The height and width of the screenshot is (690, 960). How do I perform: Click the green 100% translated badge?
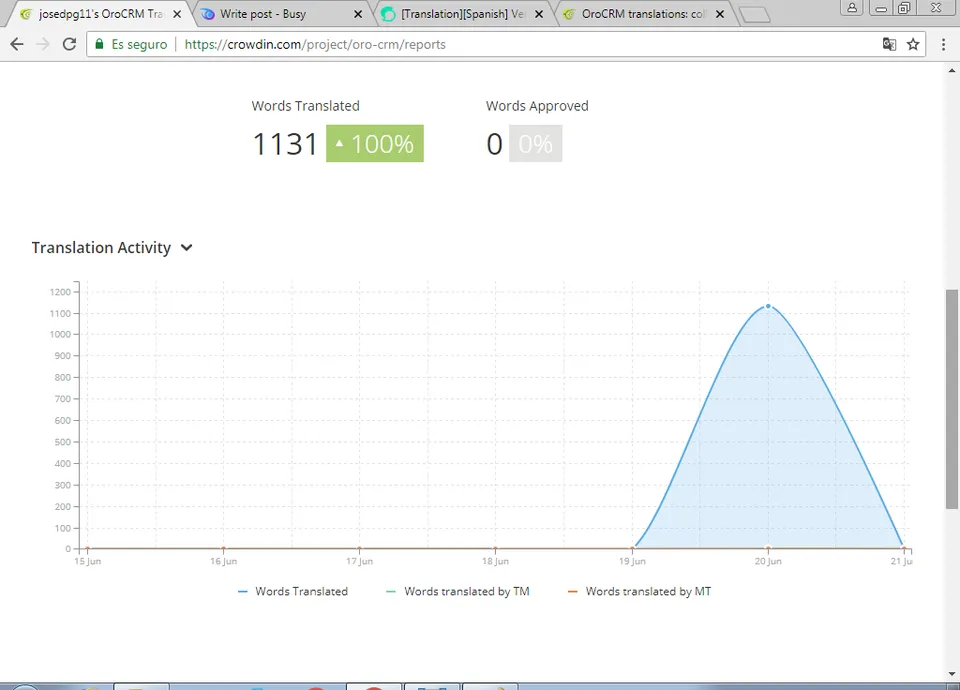coord(375,144)
